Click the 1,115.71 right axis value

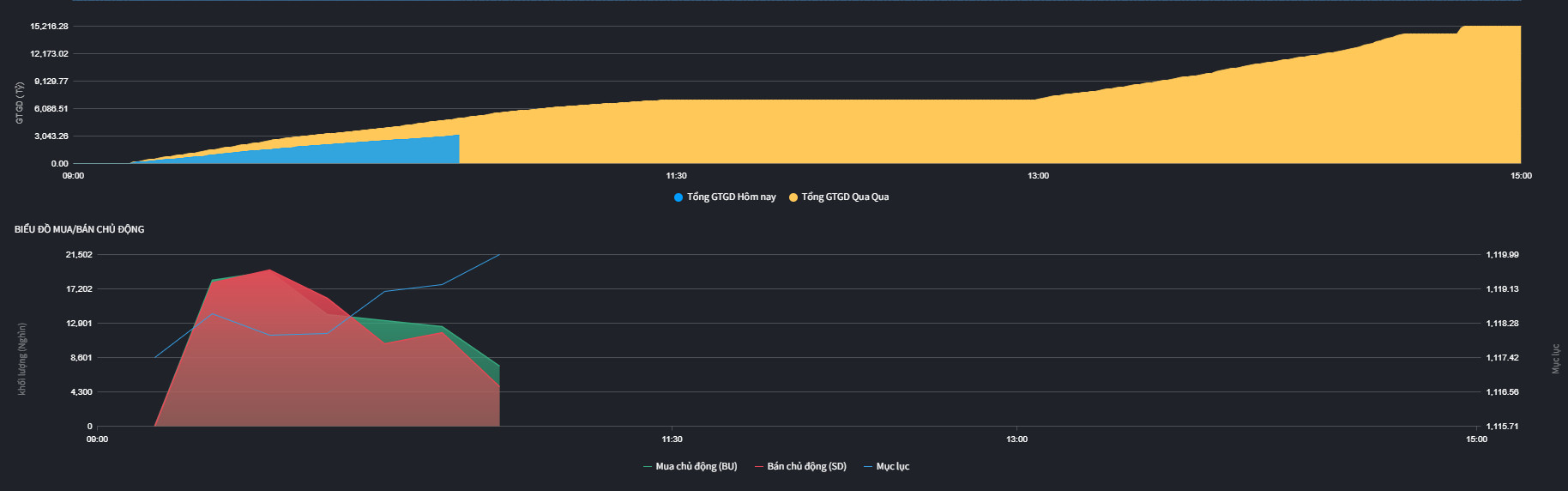click(x=1502, y=427)
